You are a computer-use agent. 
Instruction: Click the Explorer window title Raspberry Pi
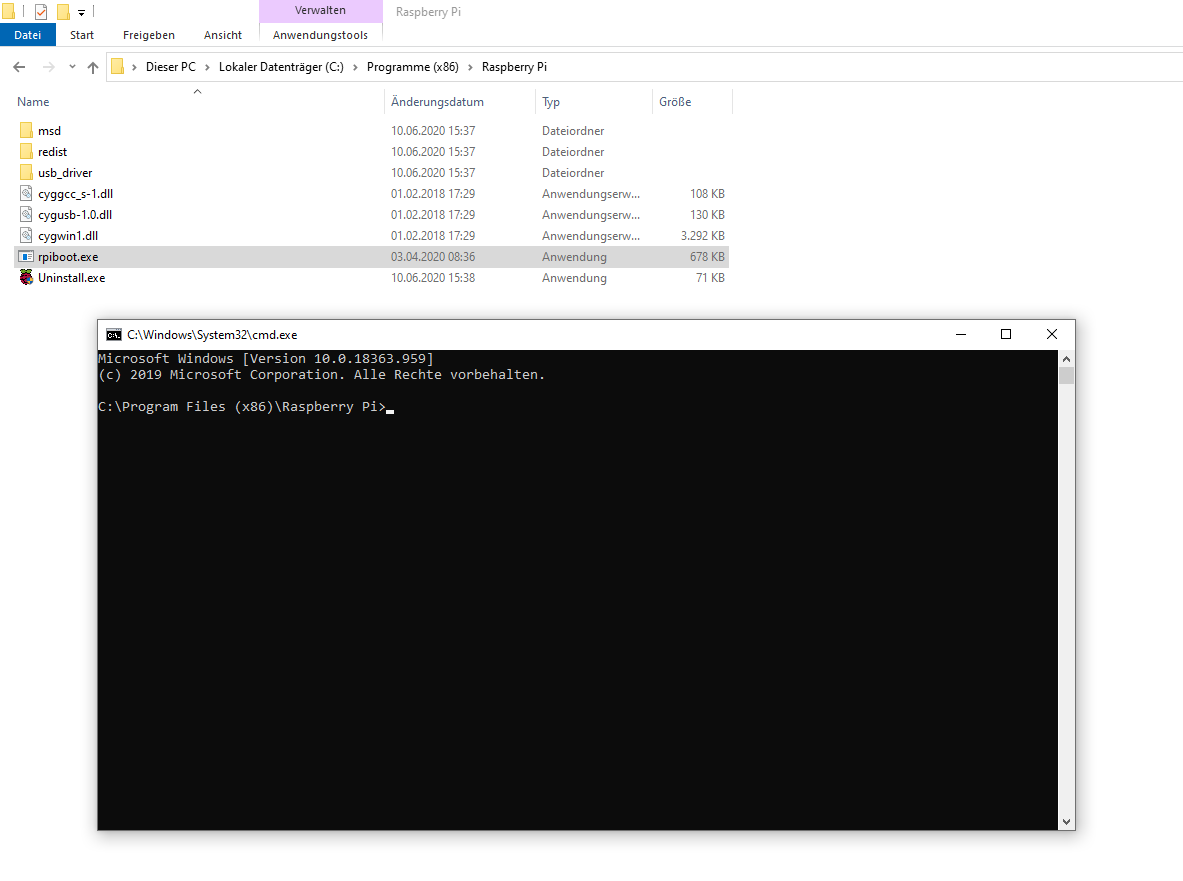coord(428,12)
